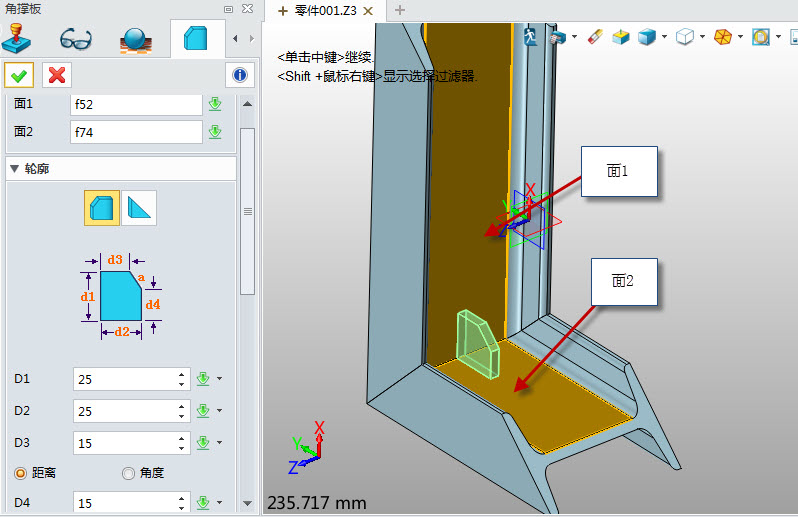This screenshot has width=798, height=517.
Task: Click the orange polyhedron toolbar icon
Action: 723,37
